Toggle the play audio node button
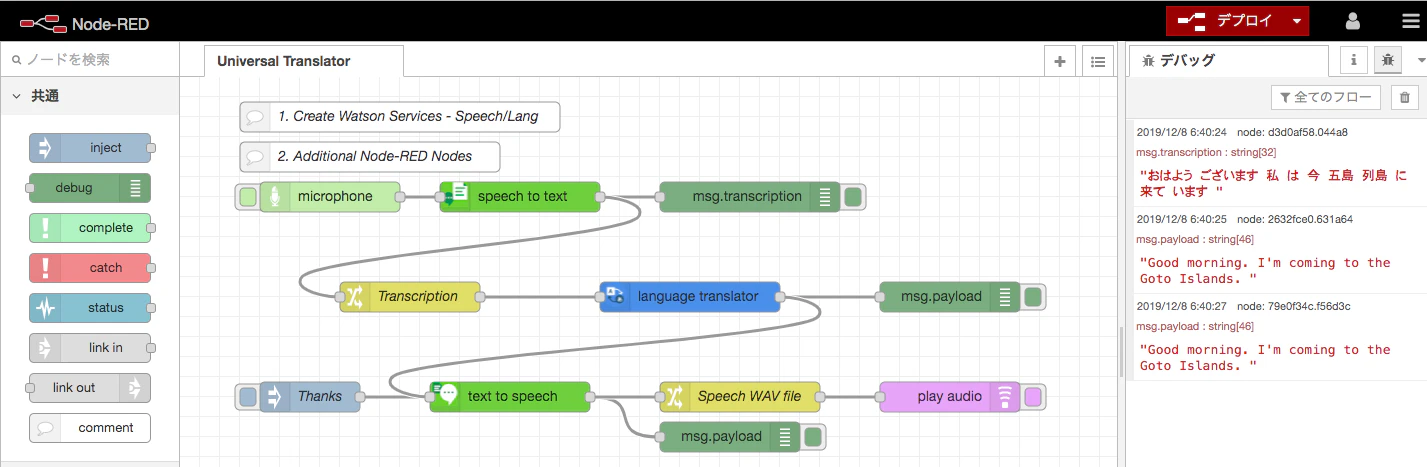Viewport: 1427px width, 467px height. point(1033,397)
